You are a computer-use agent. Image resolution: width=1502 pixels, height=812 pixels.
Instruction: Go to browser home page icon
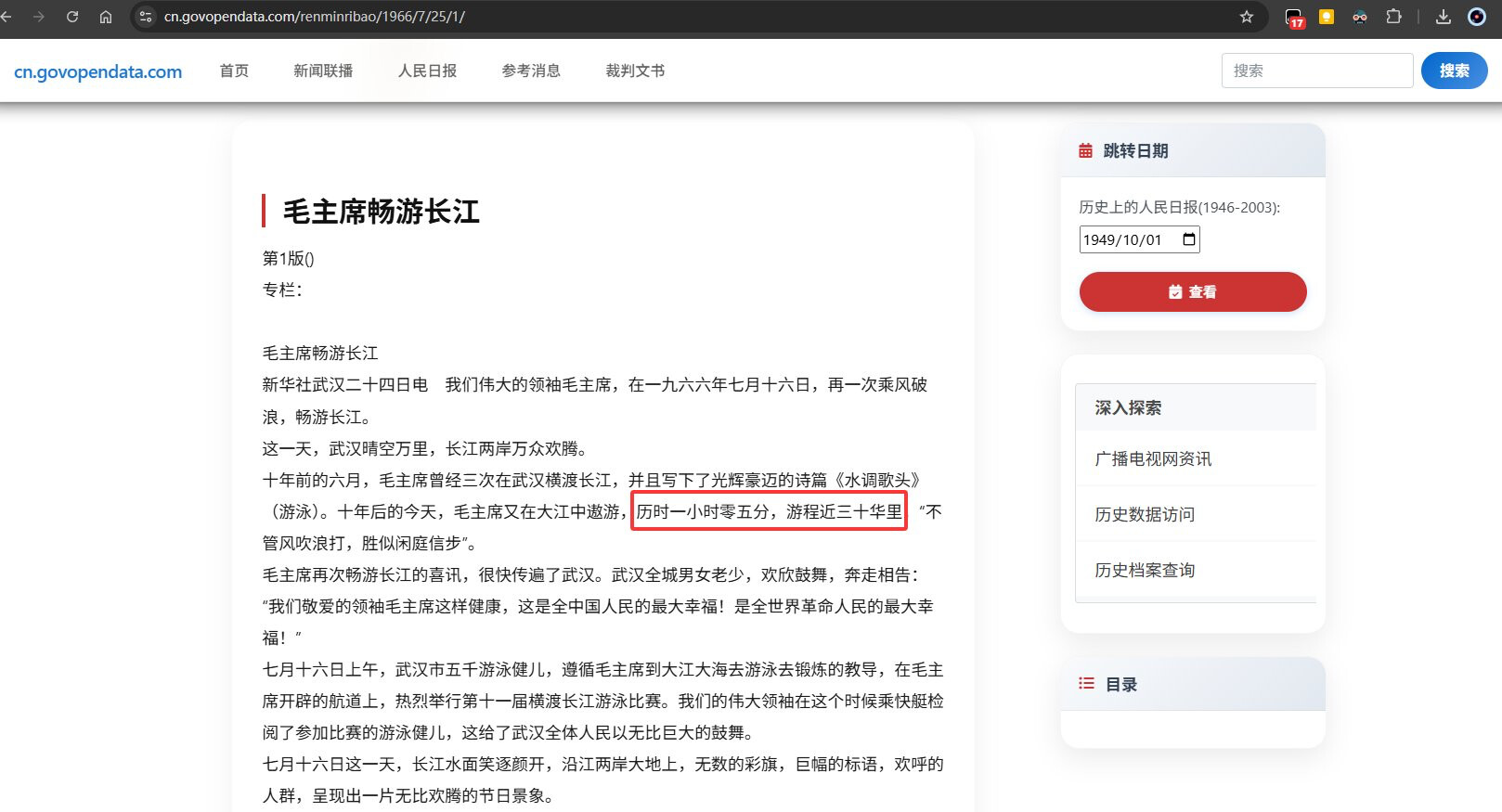(106, 17)
